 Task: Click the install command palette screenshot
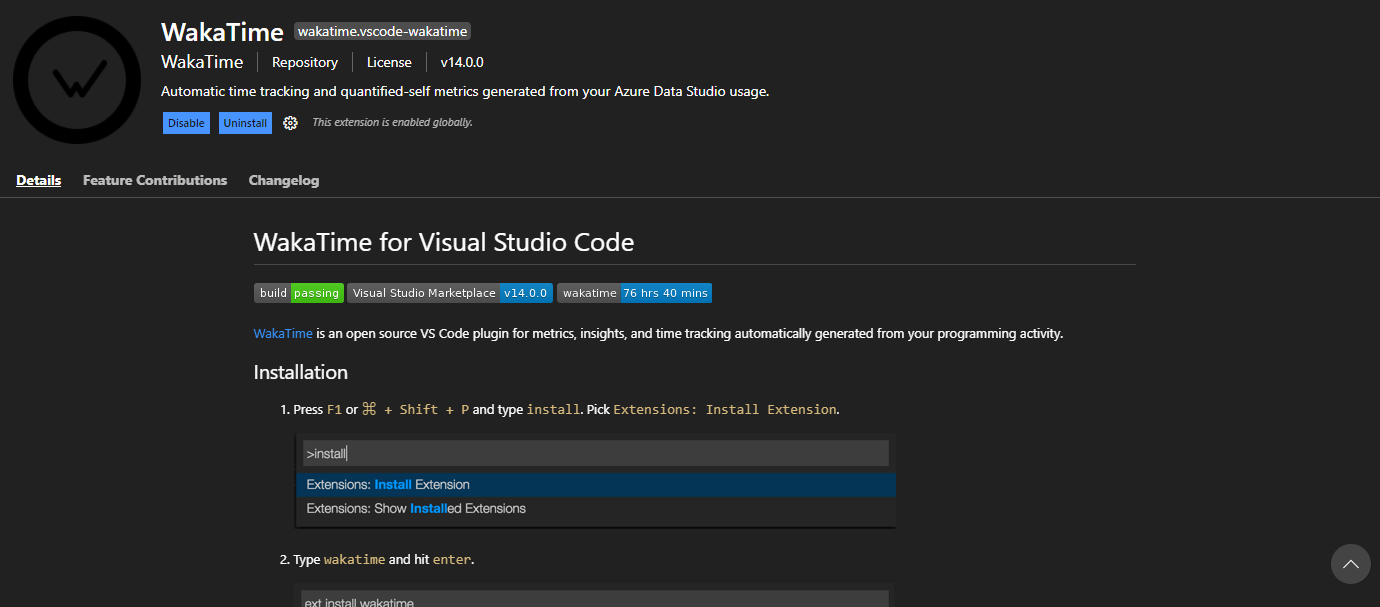point(595,481)
